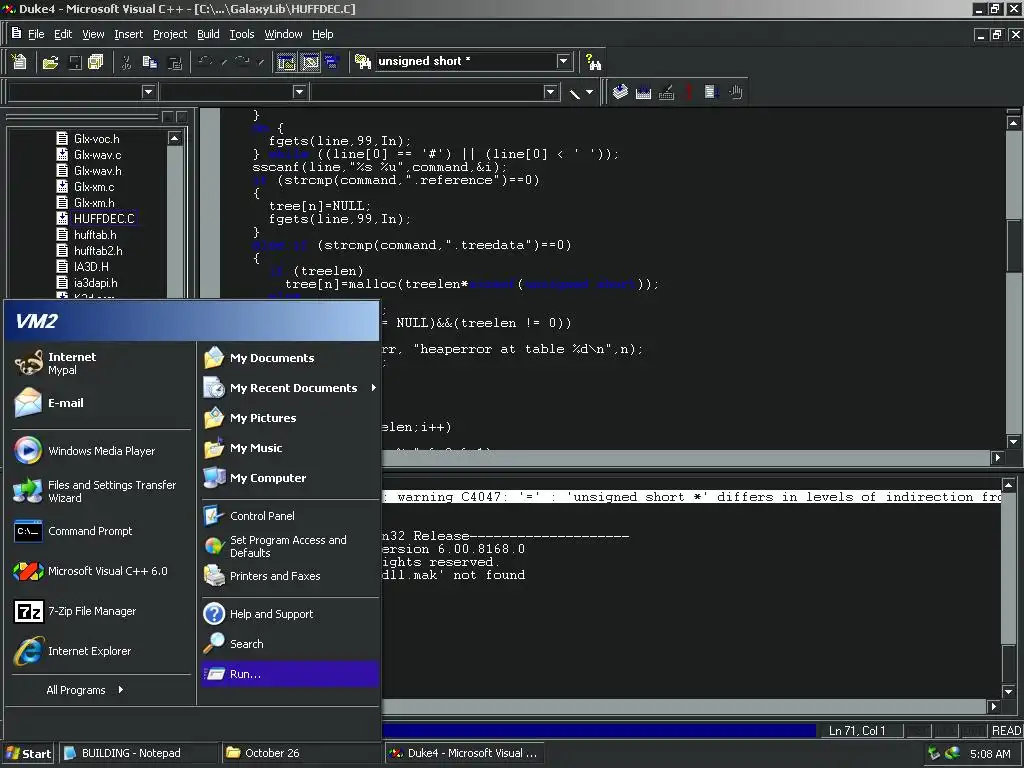
Task: Click the Paste toolbar icon
Action: [x=174, y=62]
